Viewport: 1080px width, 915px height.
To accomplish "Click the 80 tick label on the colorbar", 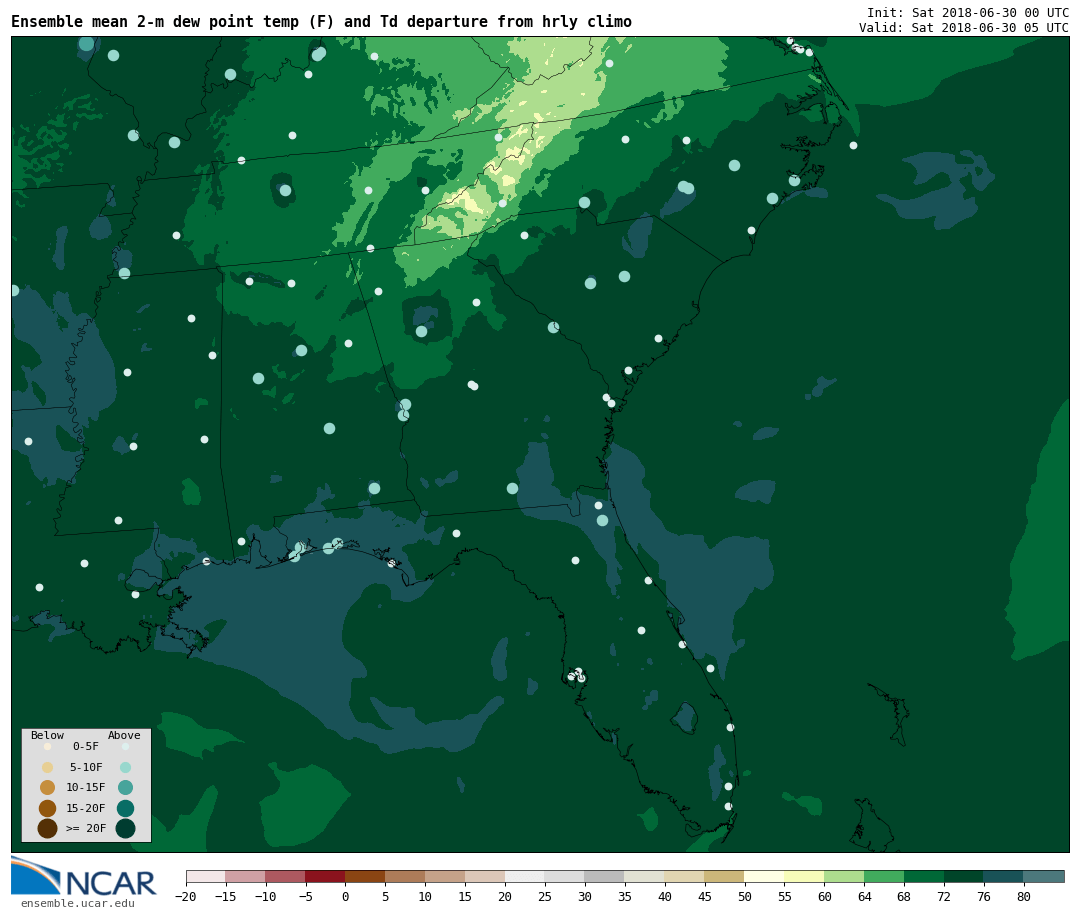I will pos(1024,896).
